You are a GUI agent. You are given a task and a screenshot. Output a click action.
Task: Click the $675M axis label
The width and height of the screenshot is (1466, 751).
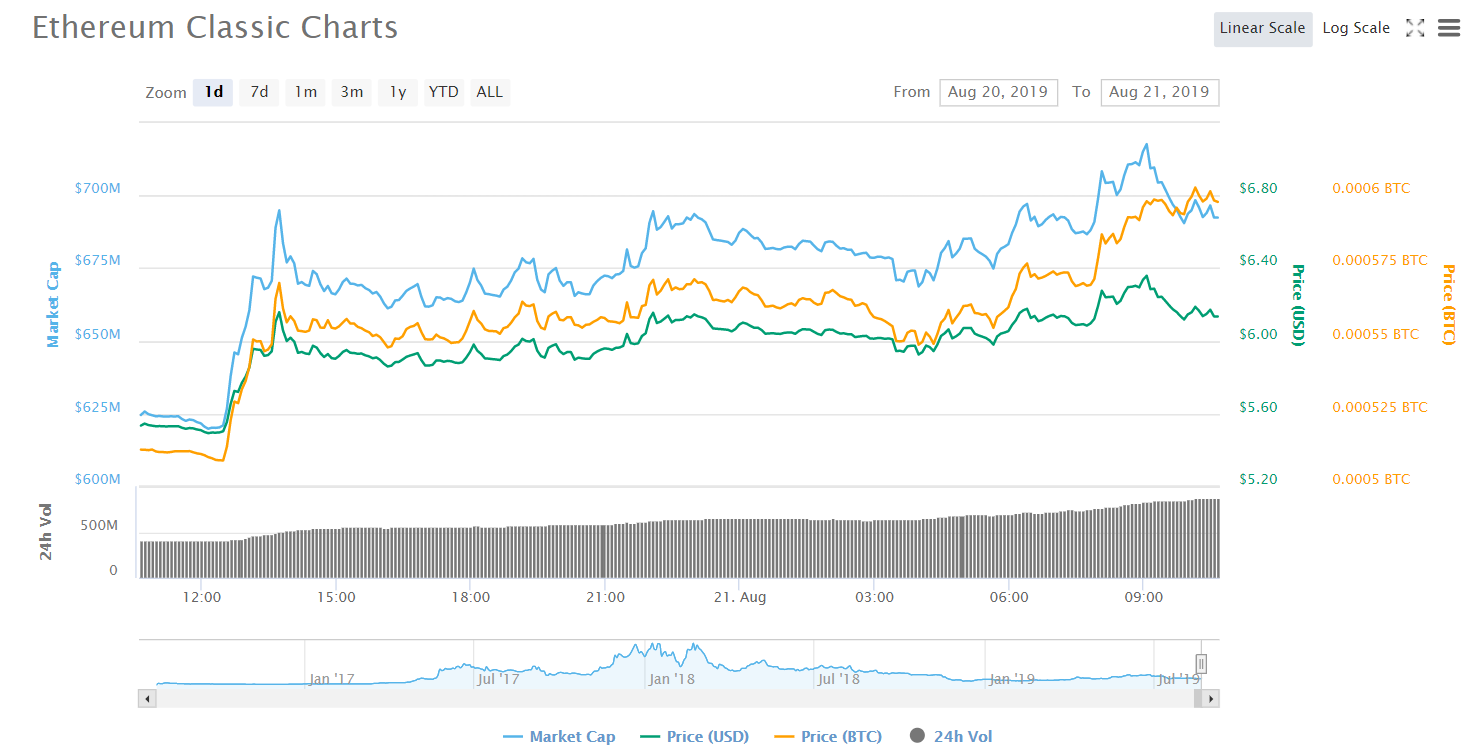97,261
